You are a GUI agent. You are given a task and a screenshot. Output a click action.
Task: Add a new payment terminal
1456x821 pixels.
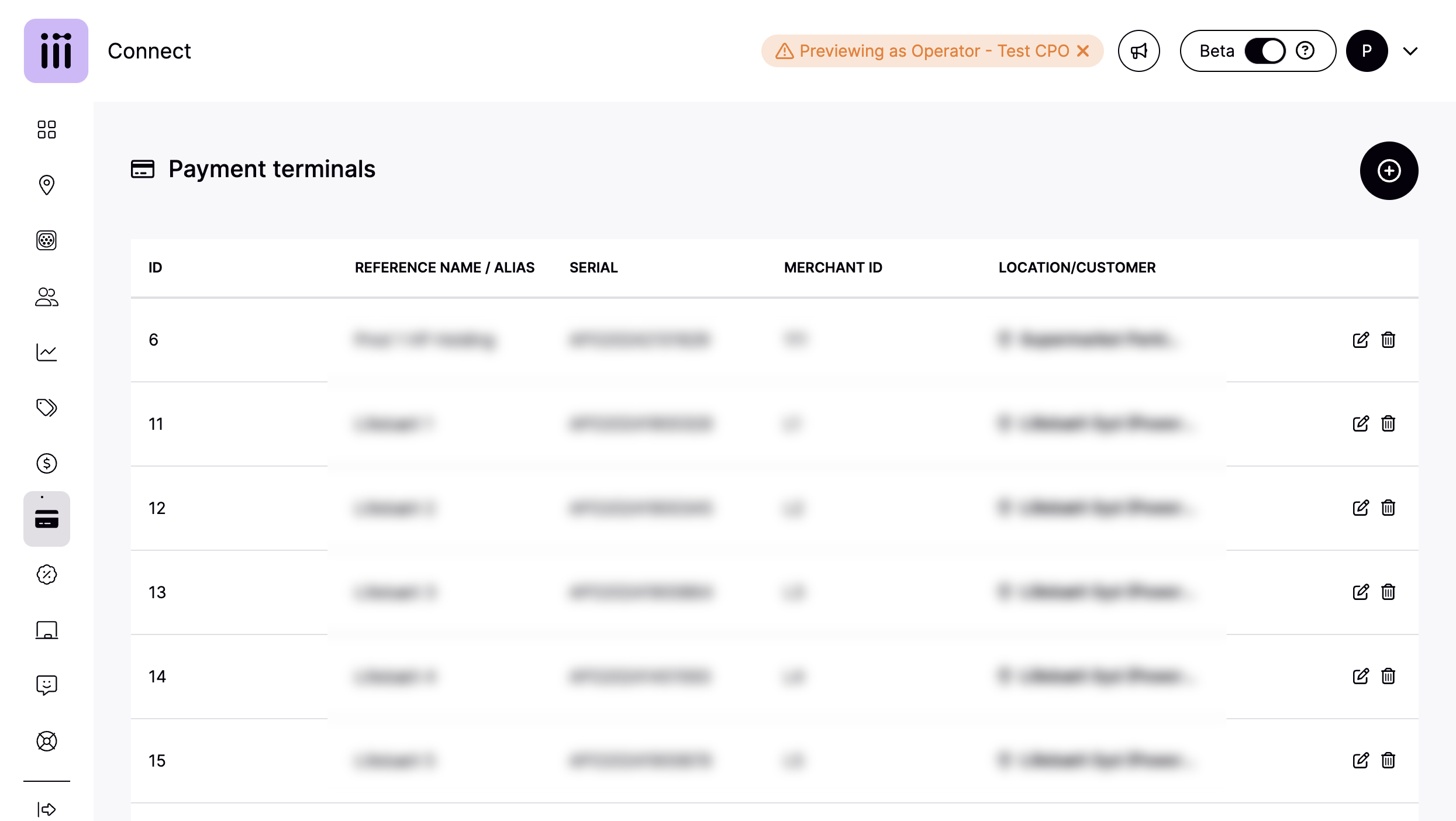click(1389, 171)
